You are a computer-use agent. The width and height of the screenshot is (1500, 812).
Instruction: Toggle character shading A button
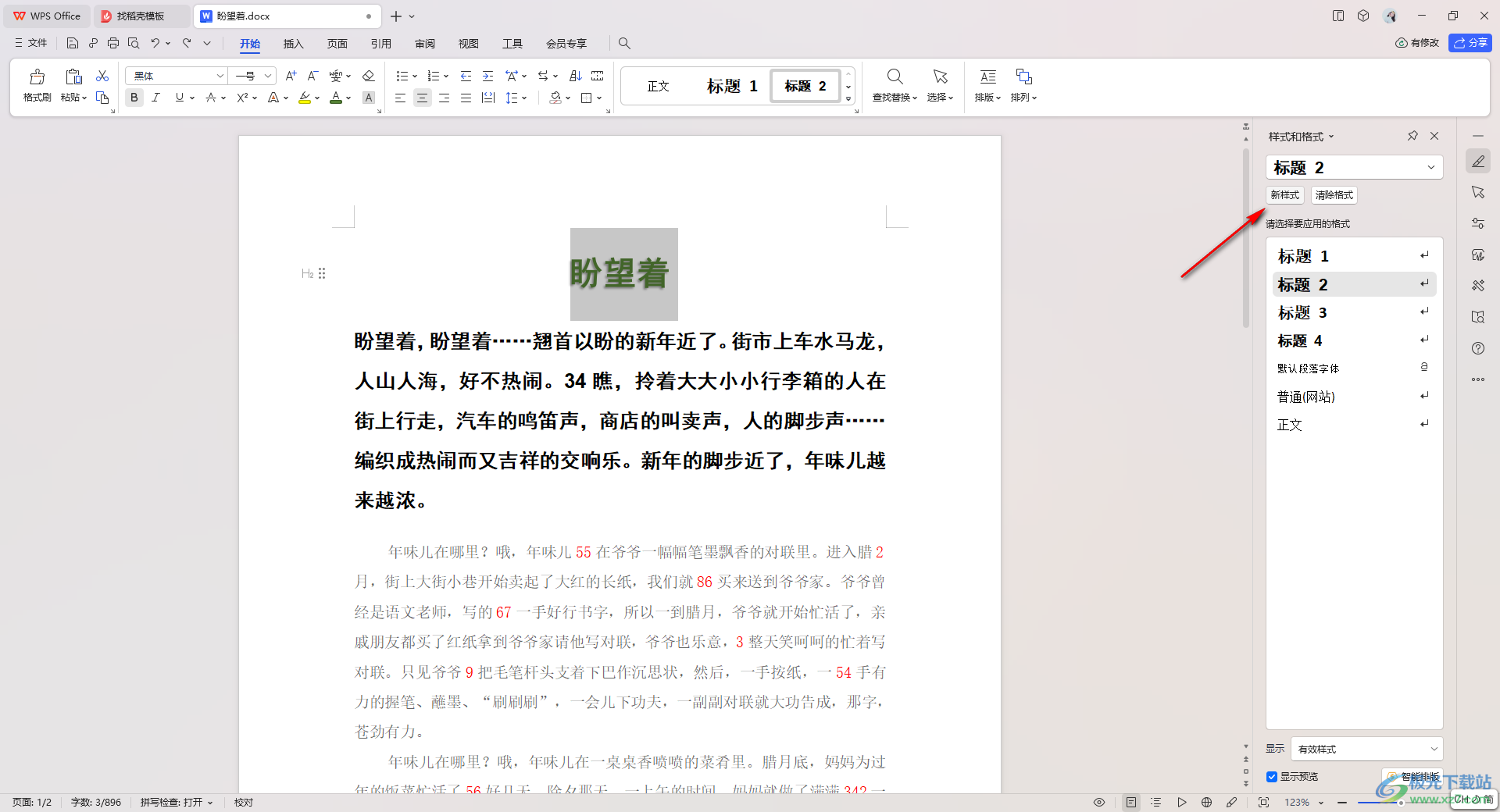369,98
